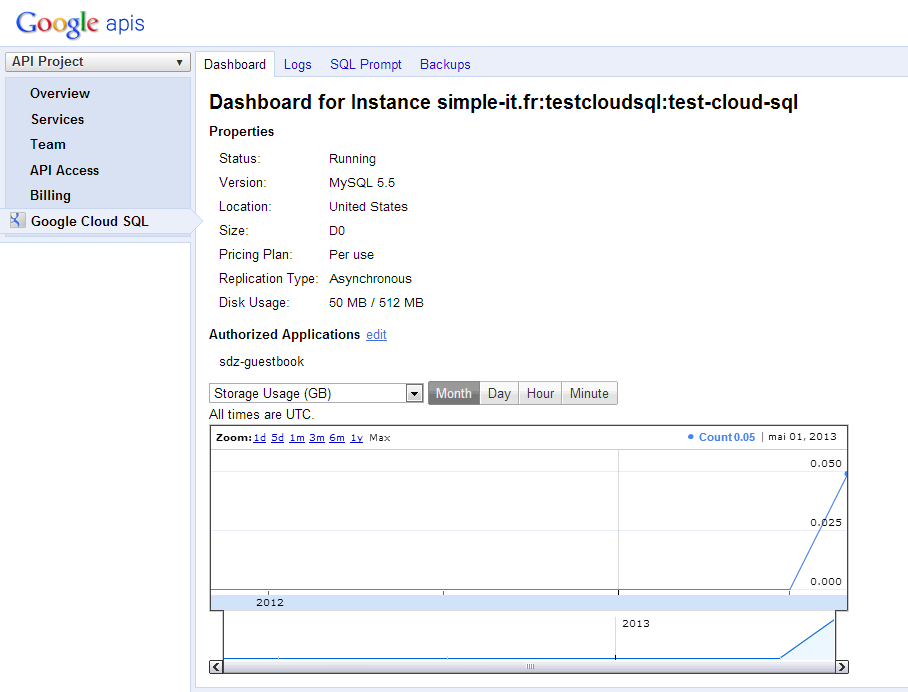Switch to the Backups tab
This screenshot has height=692, width=908.
pyautogui.click(x=444, y=64)
